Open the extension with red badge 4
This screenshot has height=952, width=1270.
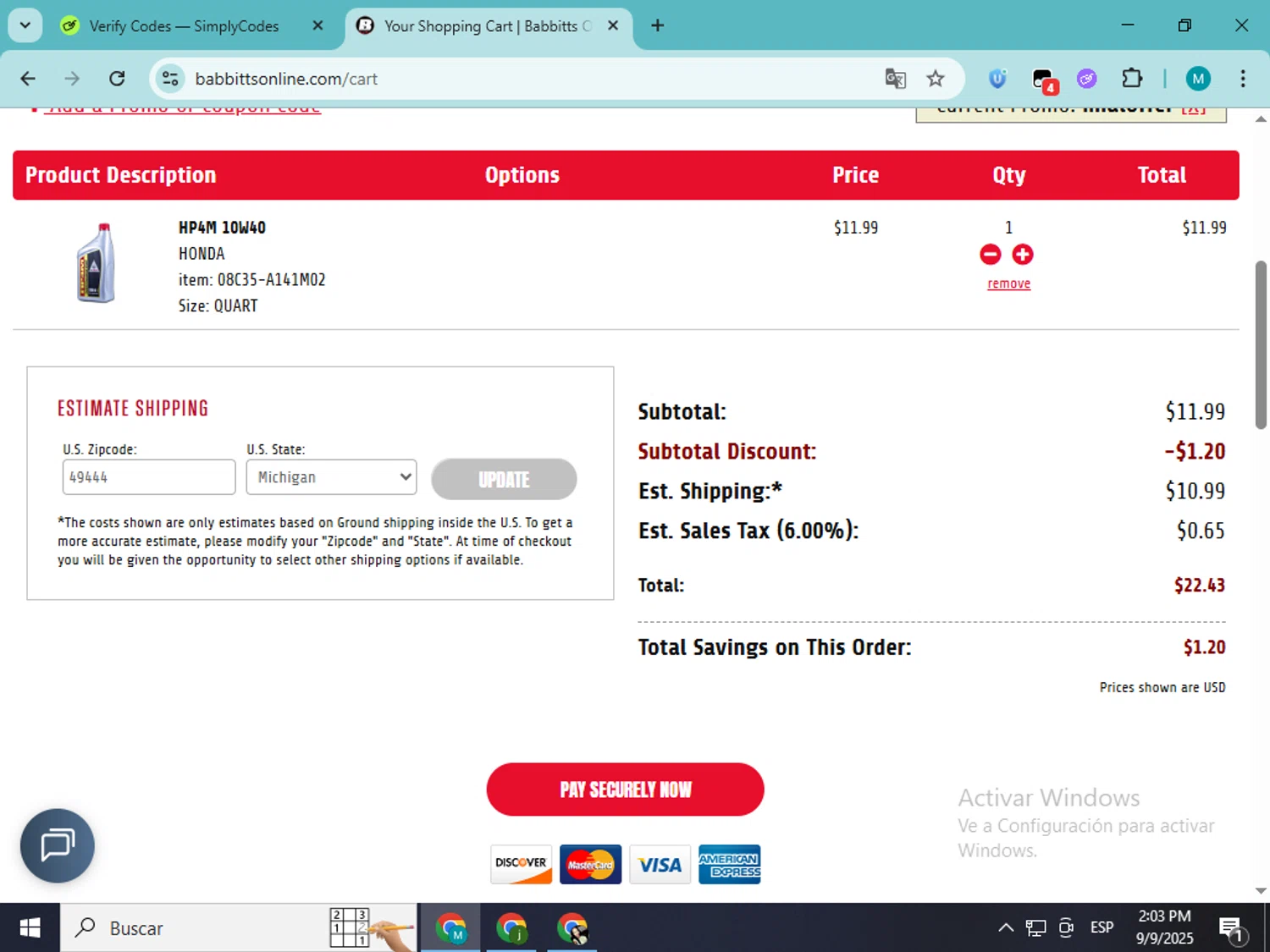[x=1045, y=80]
